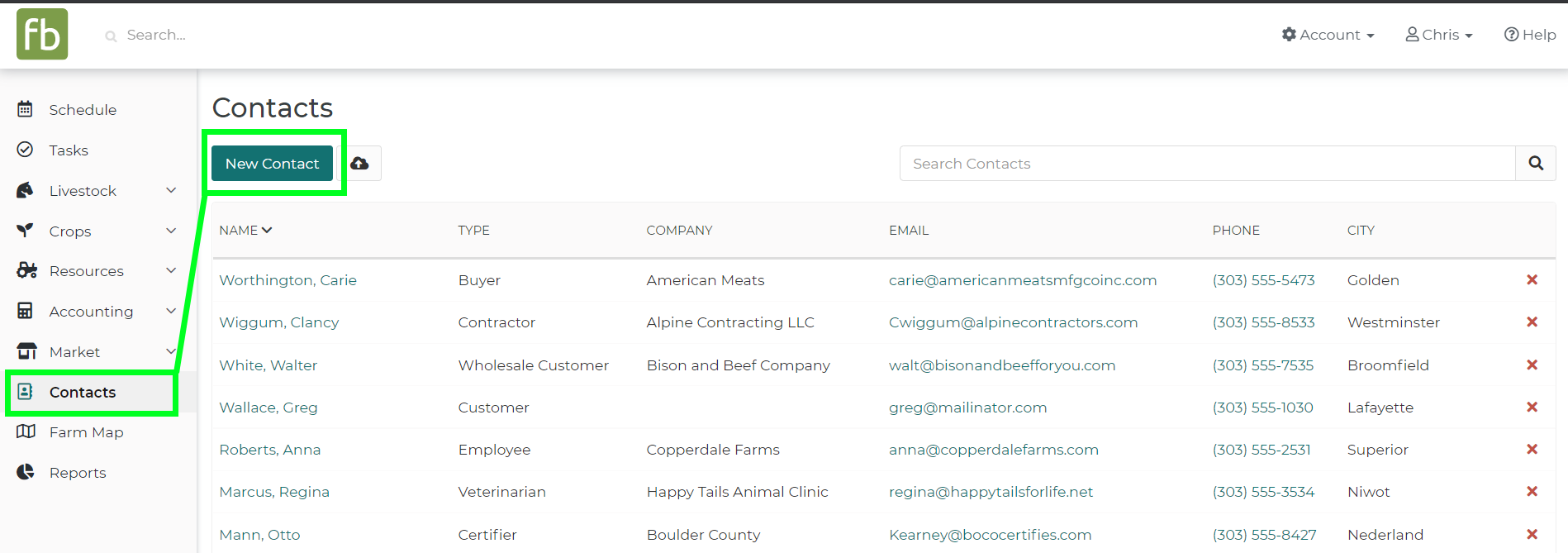This screenshot has height=553, width=1568.
Task: Open the Help question mark icon
Action: point(1511,35)
